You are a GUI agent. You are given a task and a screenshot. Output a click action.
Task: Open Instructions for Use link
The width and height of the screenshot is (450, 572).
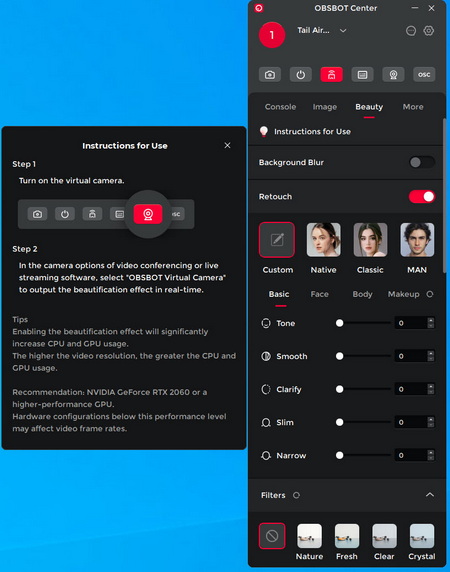click(x=312, y=132)
